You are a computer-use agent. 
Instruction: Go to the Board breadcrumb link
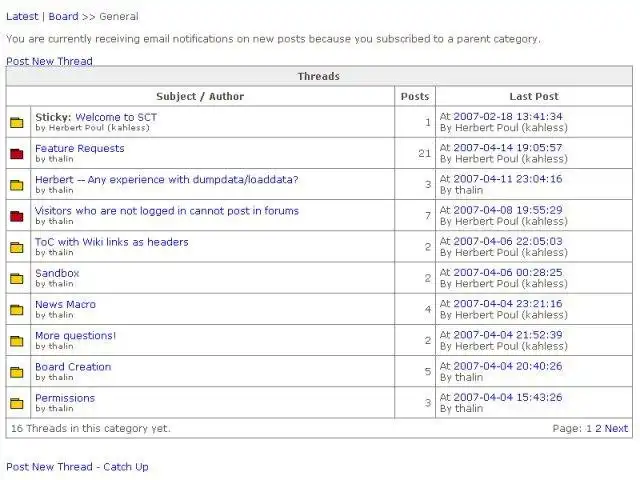63,16
